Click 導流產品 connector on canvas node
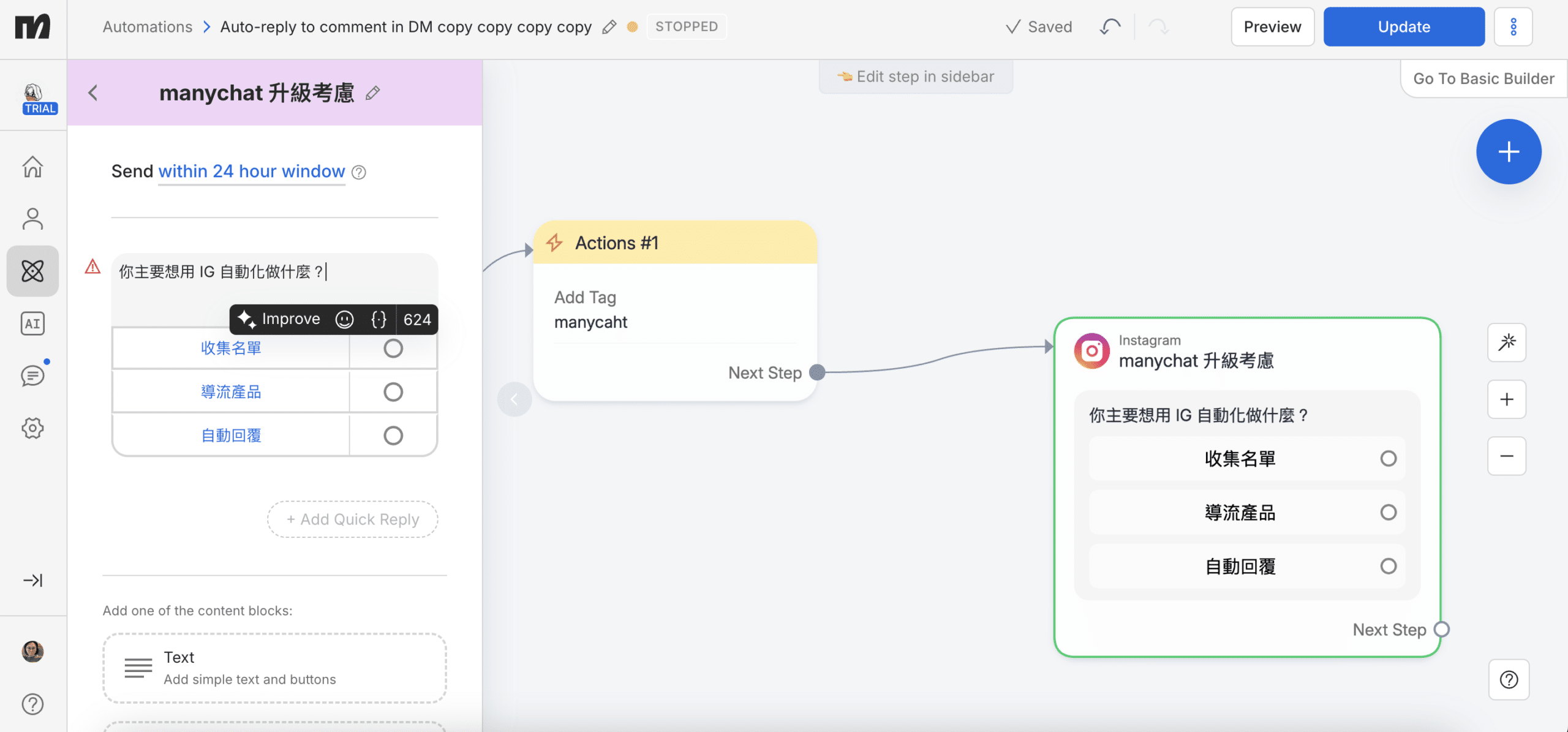The height and width of the screenshot is (732, 1568). (1388, 512)
